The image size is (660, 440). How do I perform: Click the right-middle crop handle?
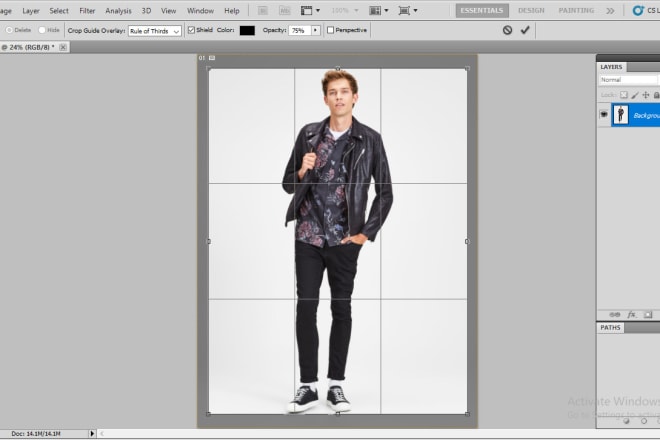click(467, 241)
